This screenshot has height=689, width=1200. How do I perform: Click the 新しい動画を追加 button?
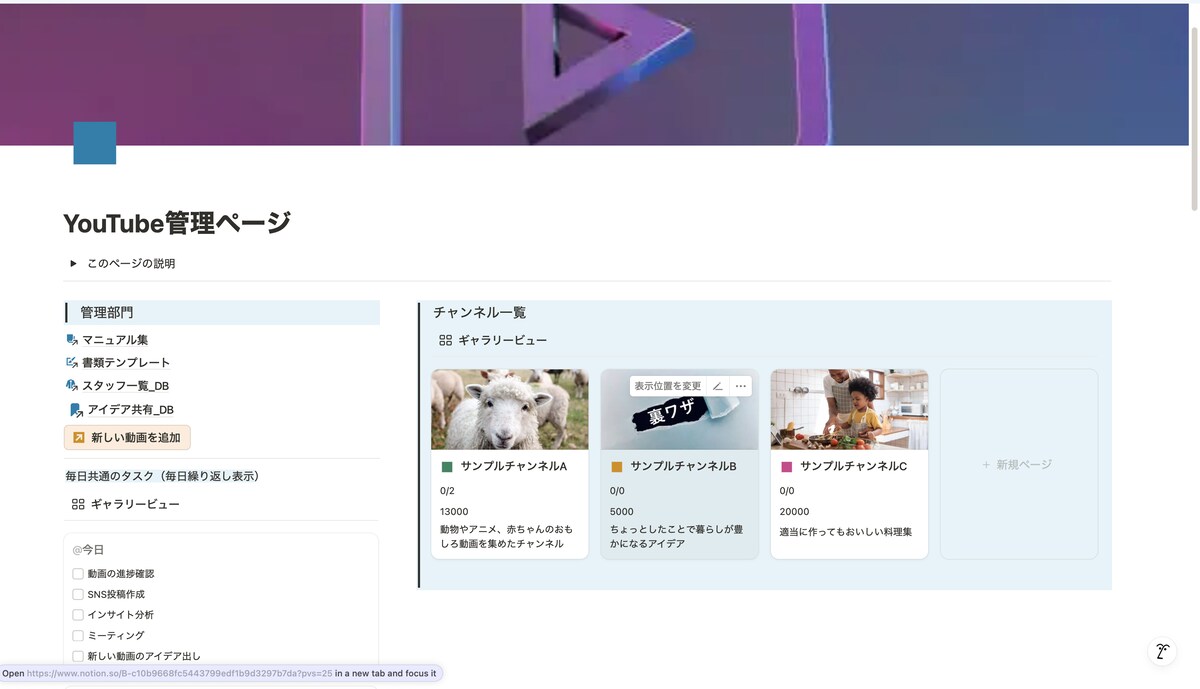coord(127,437)
